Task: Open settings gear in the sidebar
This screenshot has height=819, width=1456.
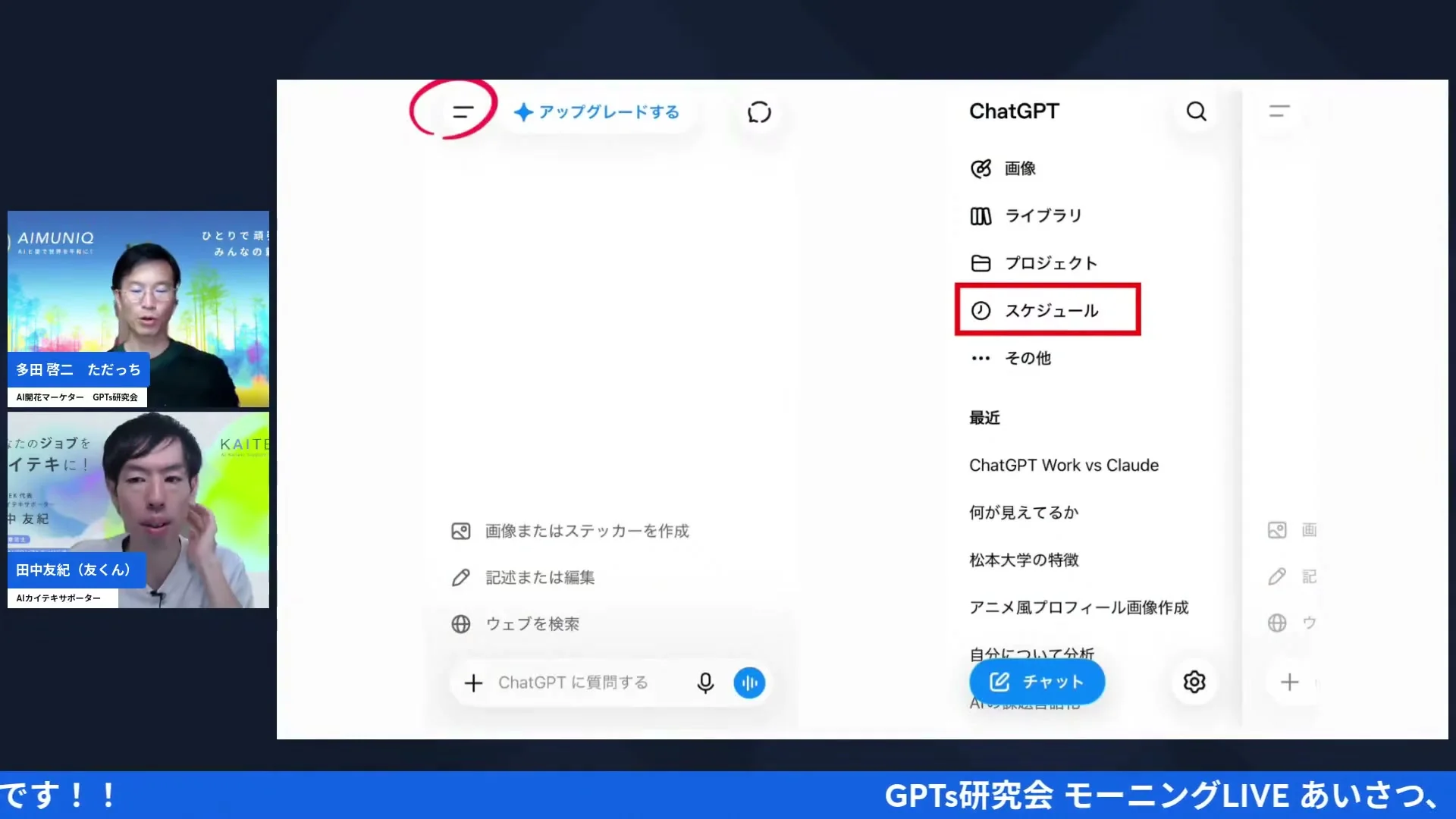Action: point(1194,682)
